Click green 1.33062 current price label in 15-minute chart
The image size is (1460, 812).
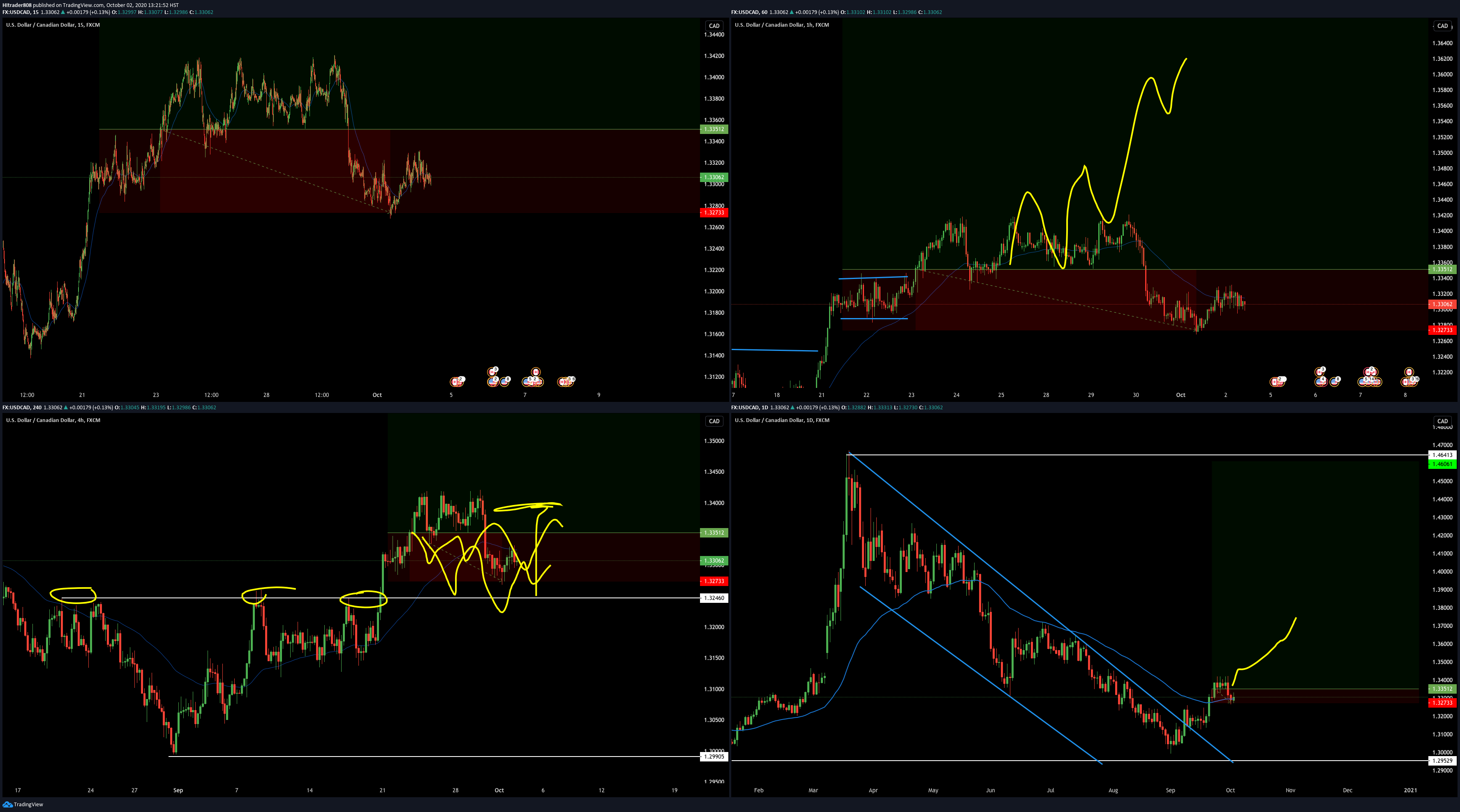[714, 178]
